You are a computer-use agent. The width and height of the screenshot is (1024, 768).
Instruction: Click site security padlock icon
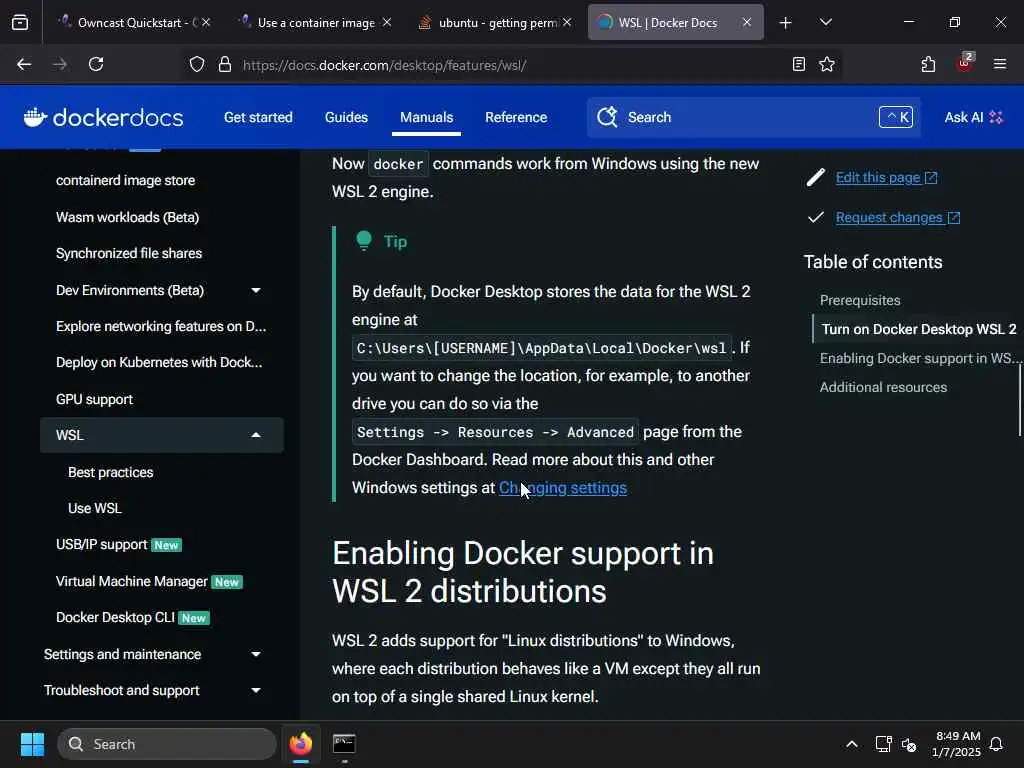click(225, 64)
